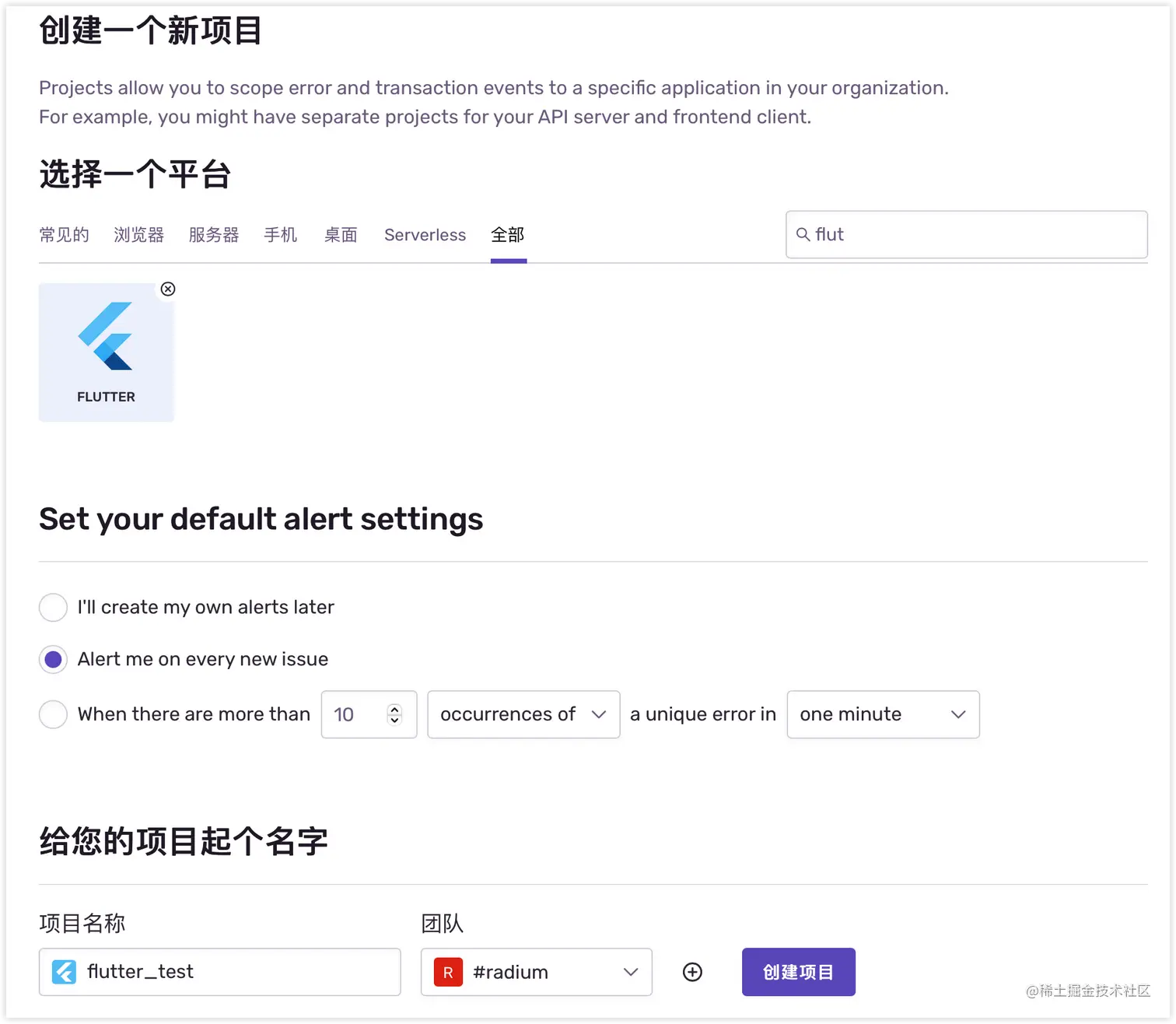Viewport: 1176px width, 1024px height.
Task: Click the threshold number field showing 10
Action: tap(369, 714)
